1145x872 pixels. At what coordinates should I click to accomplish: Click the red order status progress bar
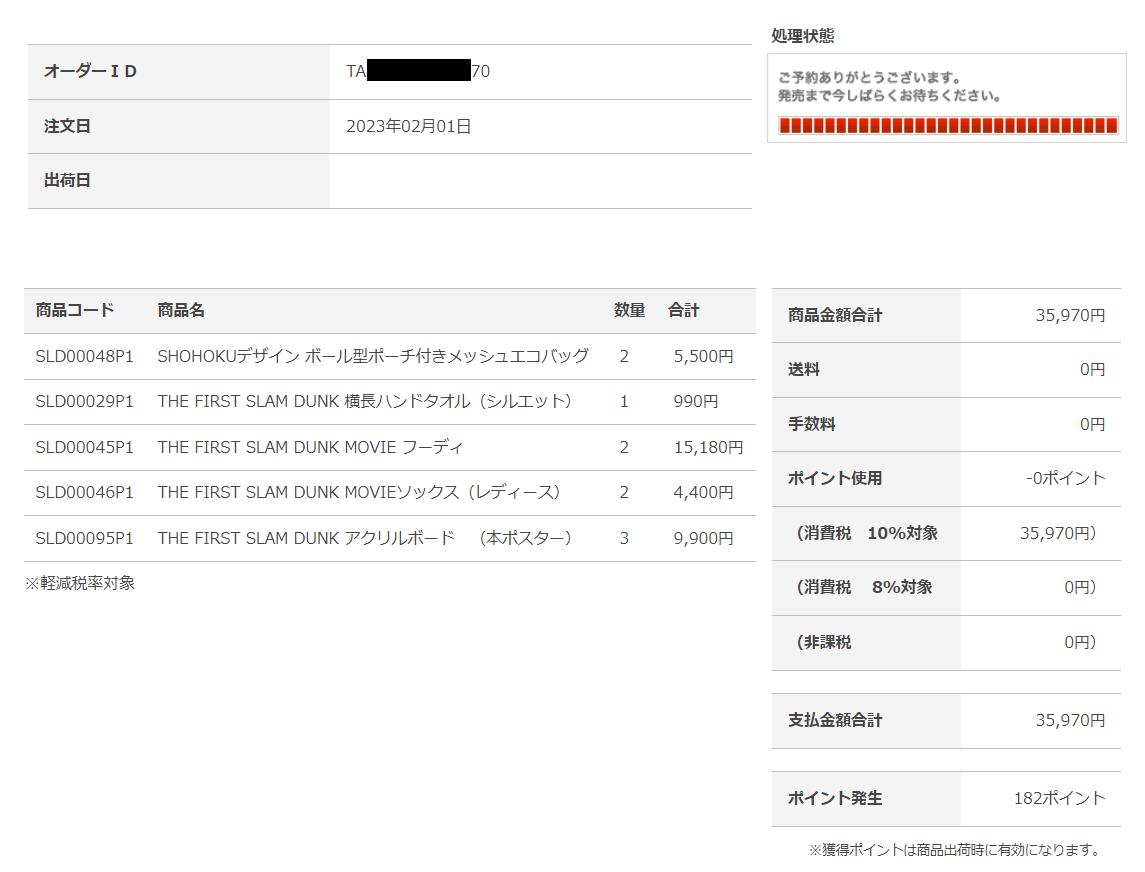pyautogui.click(x=948, y=126)
